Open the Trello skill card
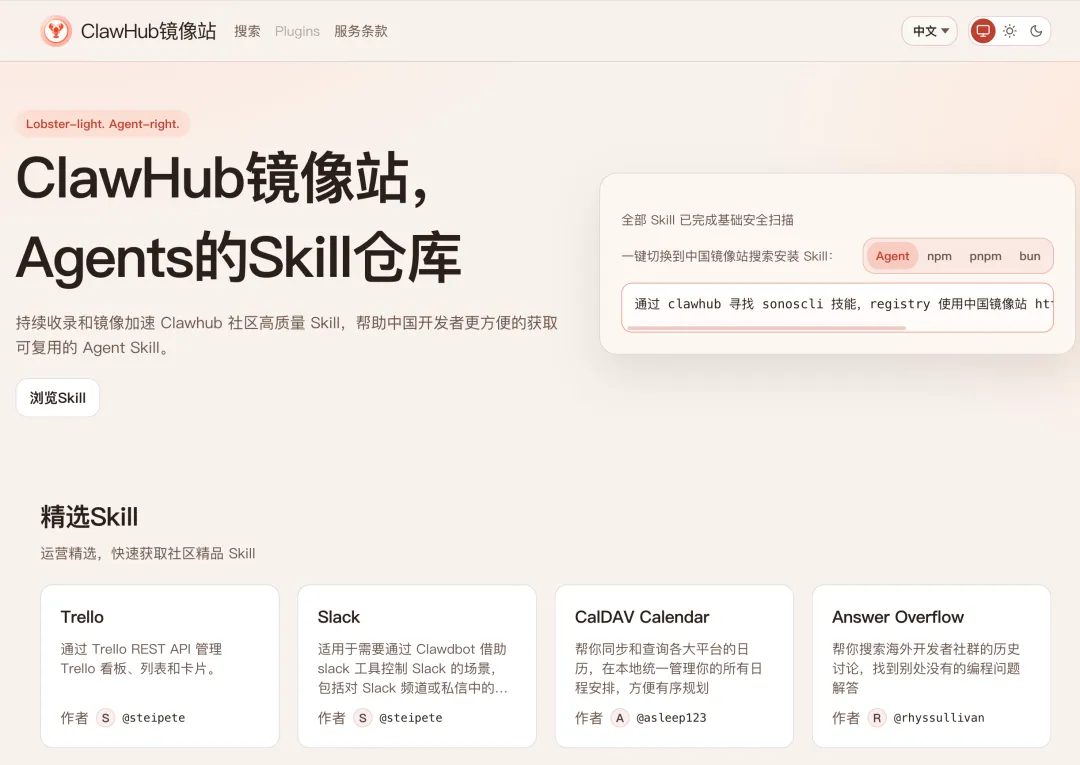The width and height of the screenshot is (1080, 765). (160, 666)
